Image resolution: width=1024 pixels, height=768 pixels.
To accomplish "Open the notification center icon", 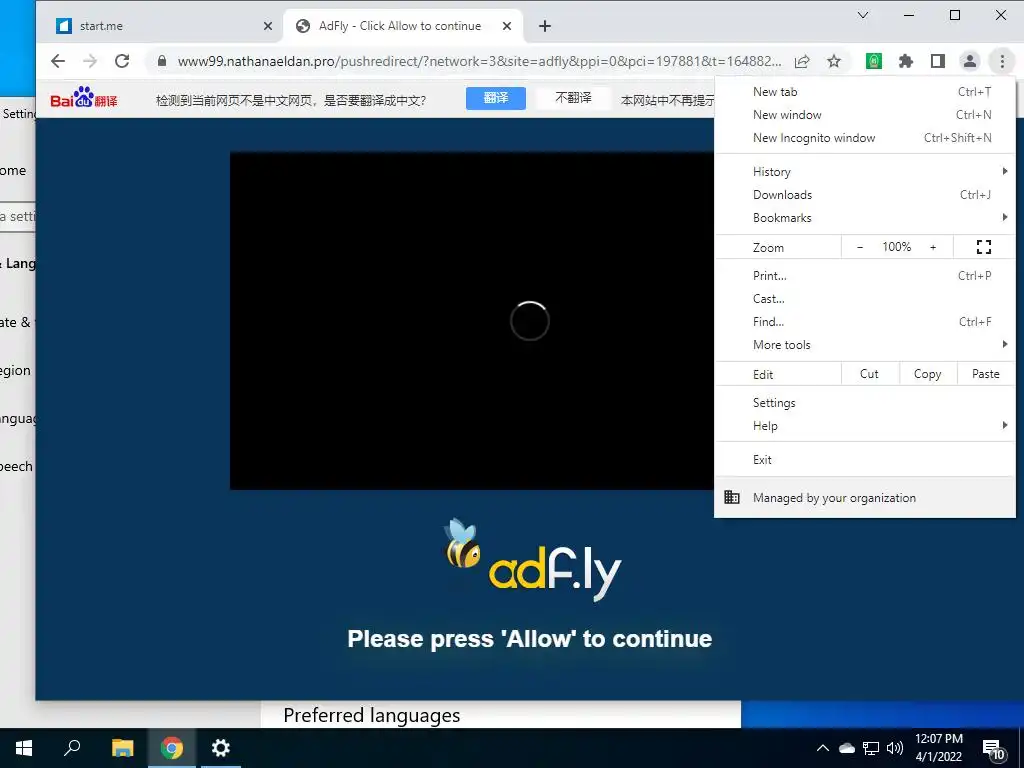I will tap(993, 749).
